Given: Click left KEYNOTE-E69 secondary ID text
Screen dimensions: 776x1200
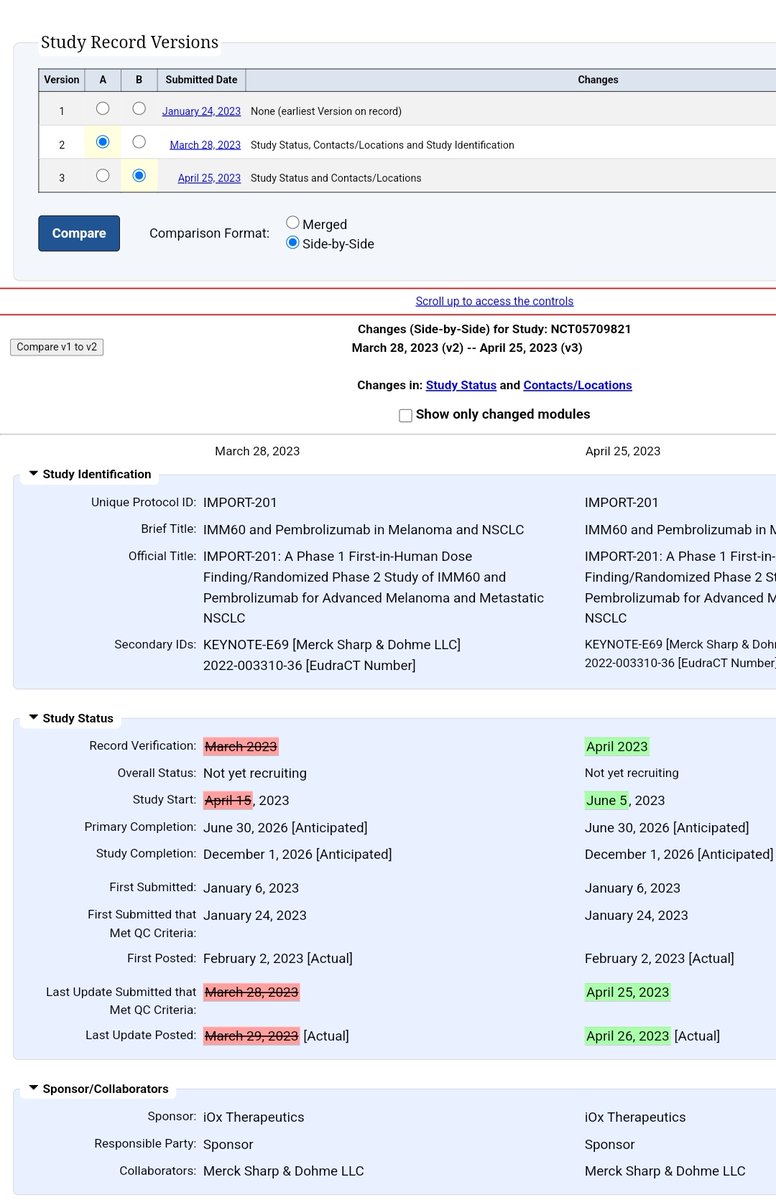Looking at the screenshot, I should tap(332, 644).
